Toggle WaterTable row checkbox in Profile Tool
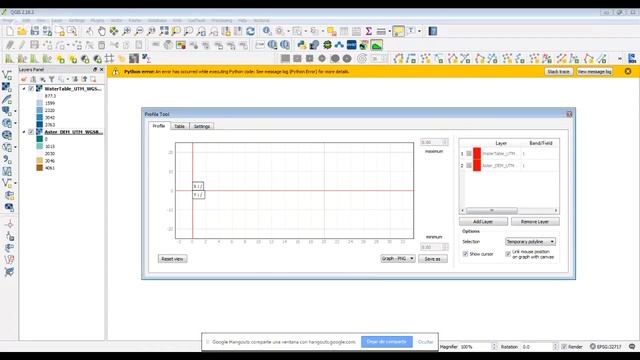 469,154
